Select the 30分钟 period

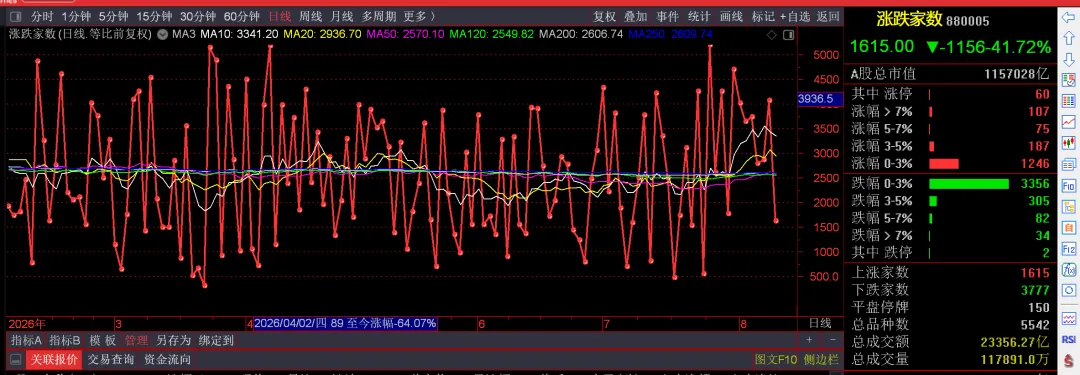198,16
